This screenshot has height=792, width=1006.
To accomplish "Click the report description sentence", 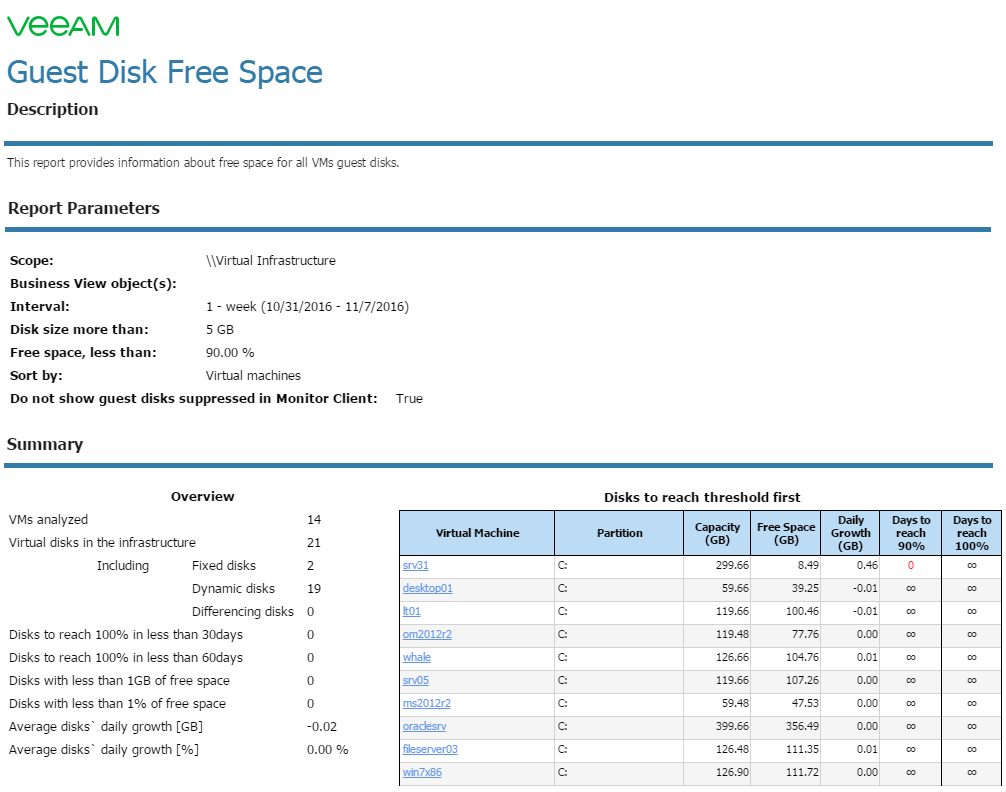I will click(x=203, y=163).
